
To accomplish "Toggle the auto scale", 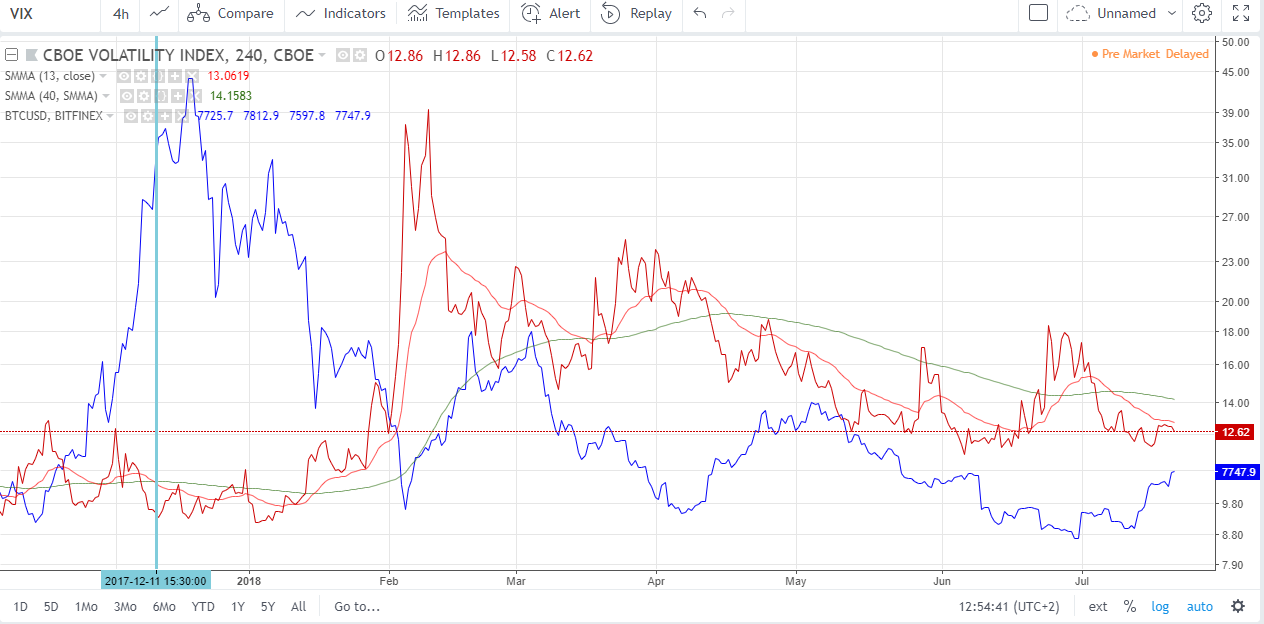I will [1199, 606].
